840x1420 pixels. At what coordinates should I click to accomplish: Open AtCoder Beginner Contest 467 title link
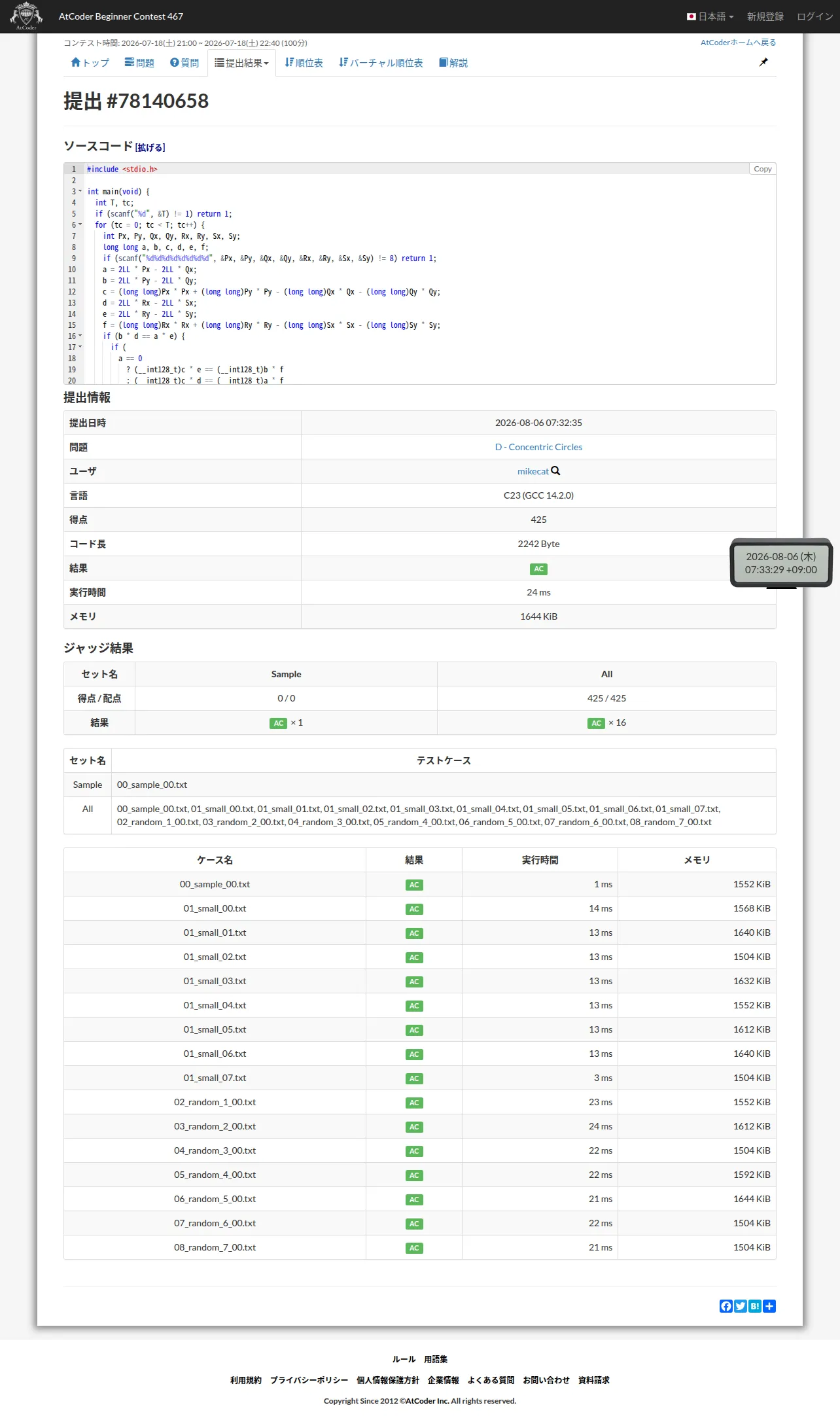(121, 16)
